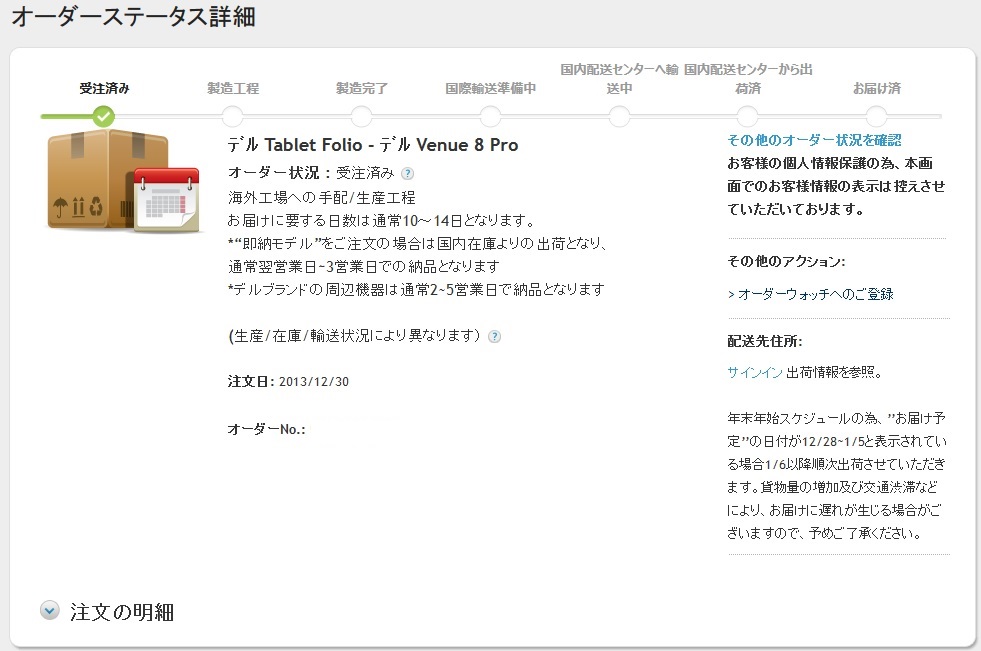This screenshot has width=981, height=651.
Task: Click the 配送先住所: heading
Action: (x=765, y=341)
